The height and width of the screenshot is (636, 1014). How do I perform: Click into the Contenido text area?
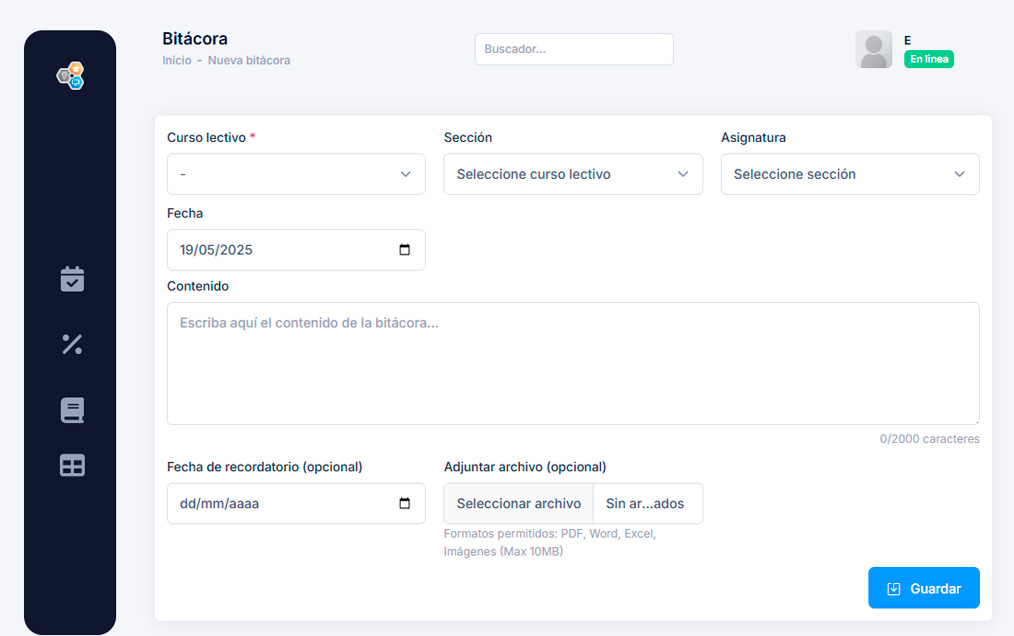tap(572, 363)
